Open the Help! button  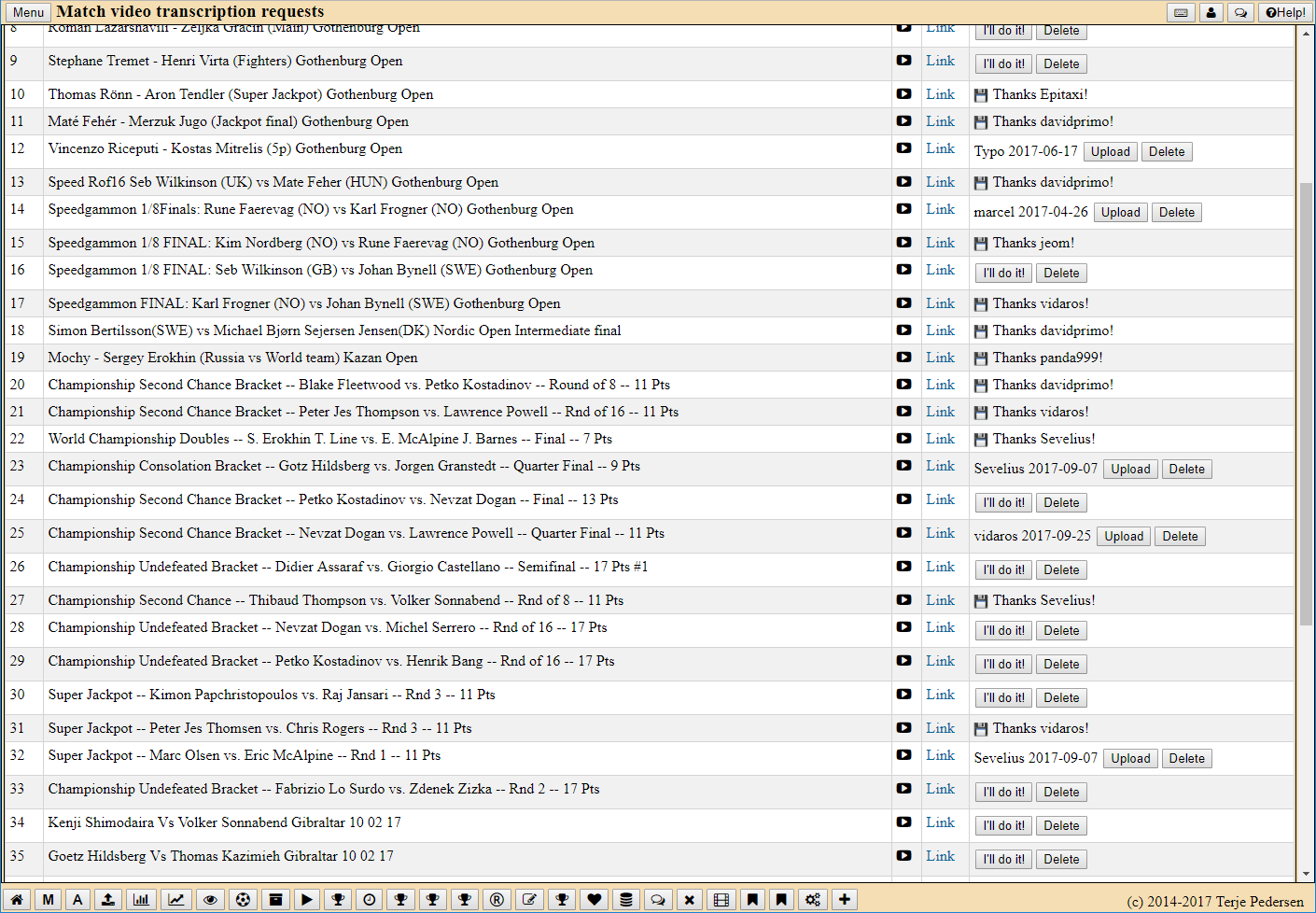[x=1285, y=12]
